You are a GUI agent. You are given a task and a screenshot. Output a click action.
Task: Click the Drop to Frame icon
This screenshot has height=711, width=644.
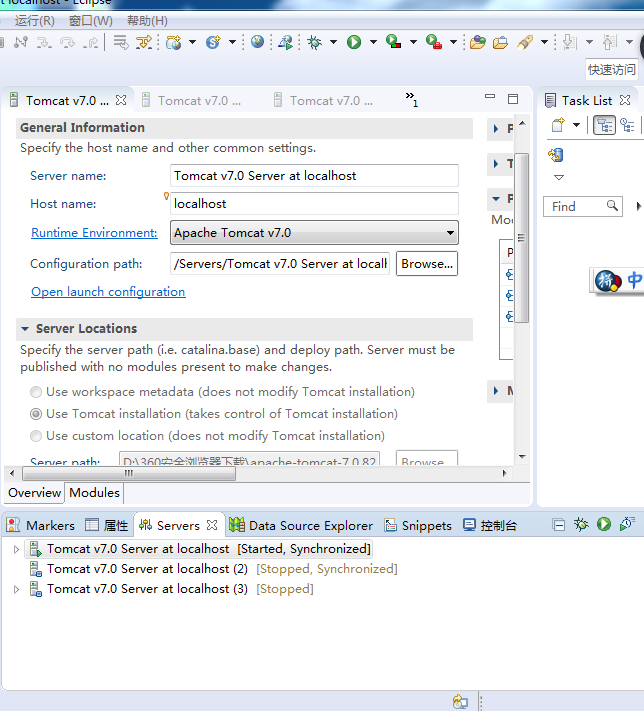pyautogui.click(x=121, y=43)
